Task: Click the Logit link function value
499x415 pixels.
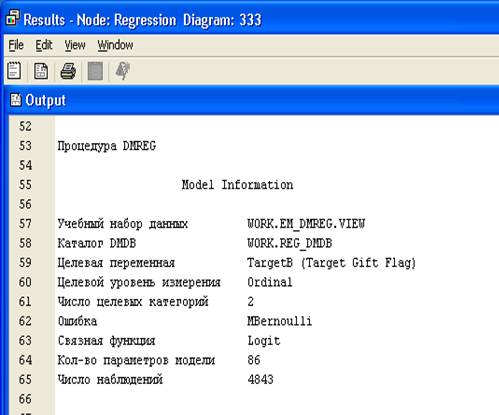Action: coord(264,341)
